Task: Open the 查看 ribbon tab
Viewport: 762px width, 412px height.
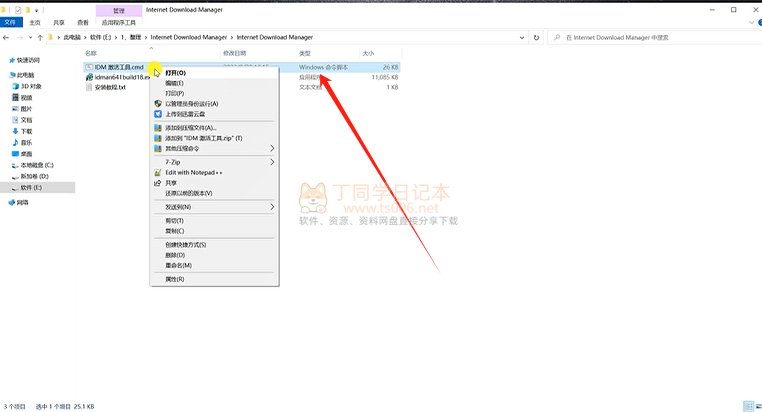Action: 83,22
